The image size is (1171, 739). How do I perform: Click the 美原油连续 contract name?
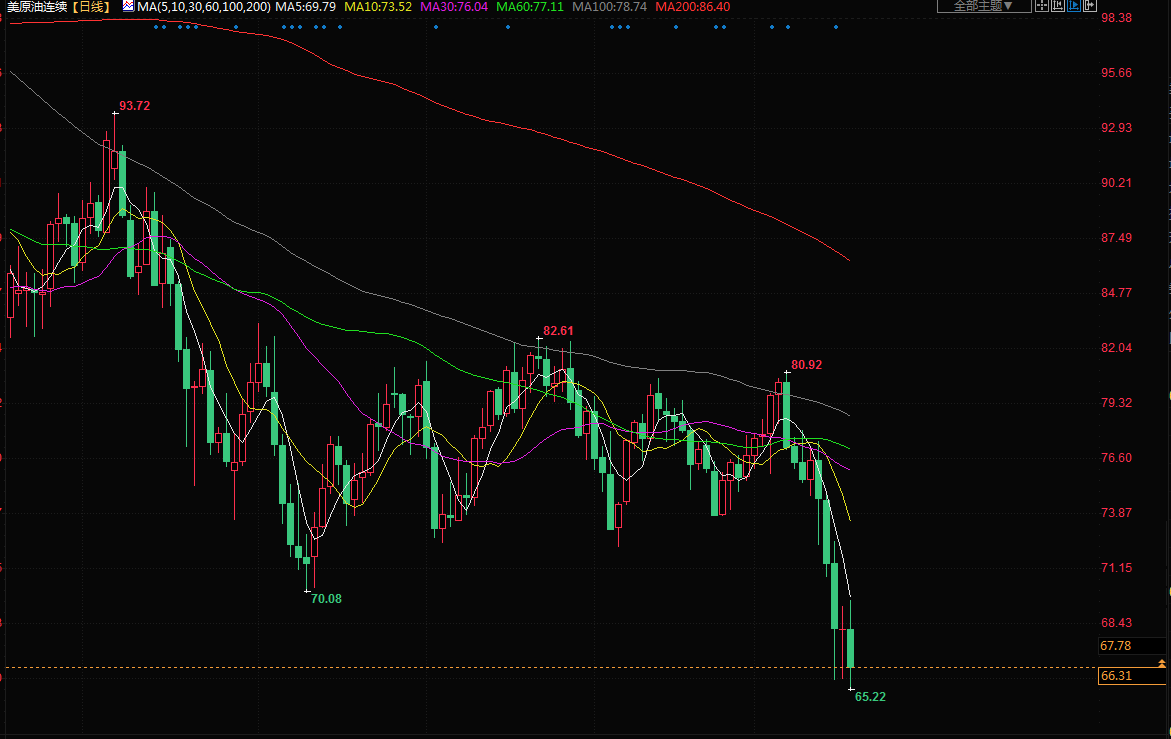point(37,6)
